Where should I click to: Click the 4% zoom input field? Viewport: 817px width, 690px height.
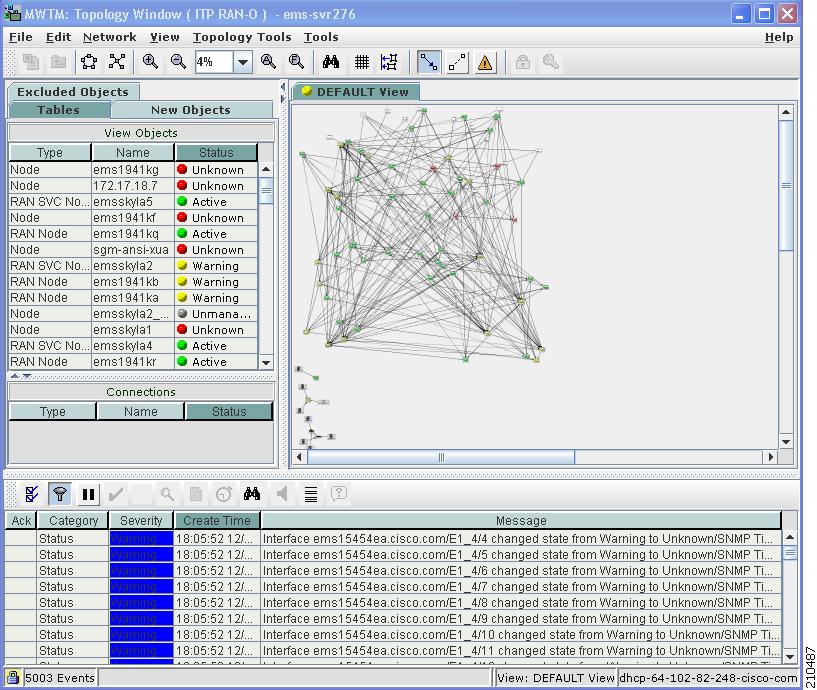[214, 63]
